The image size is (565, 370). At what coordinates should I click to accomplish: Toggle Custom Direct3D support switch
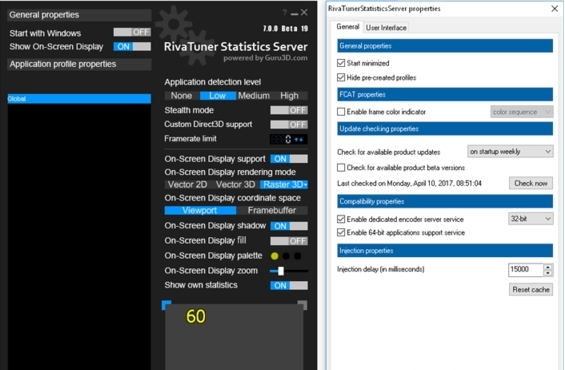(289, 125)
